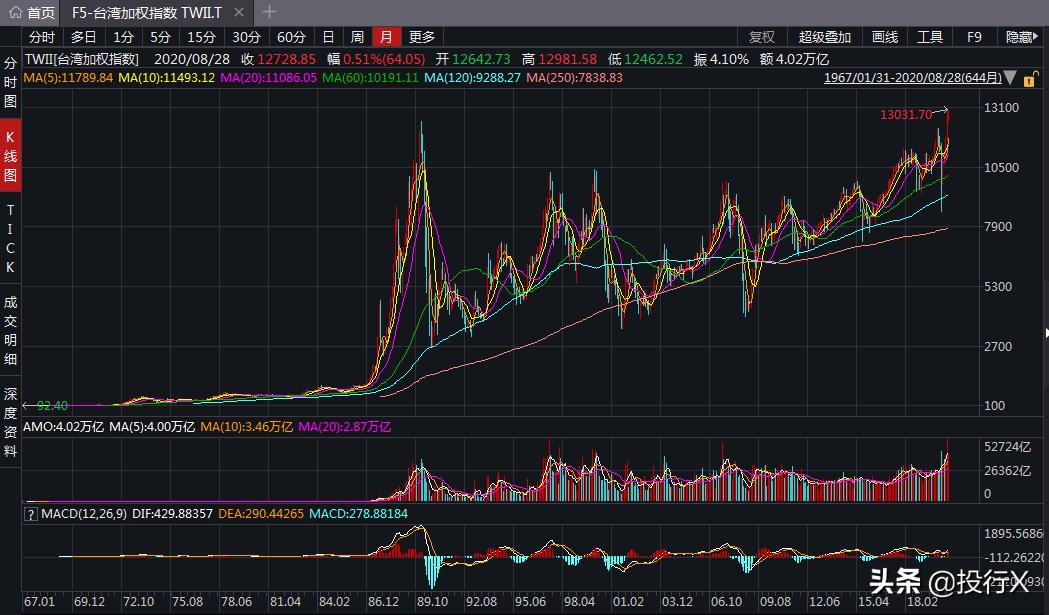Select the 60分 timeframe
The image size is (1049, 615).
pyautogui.click(x=291, y=37)
